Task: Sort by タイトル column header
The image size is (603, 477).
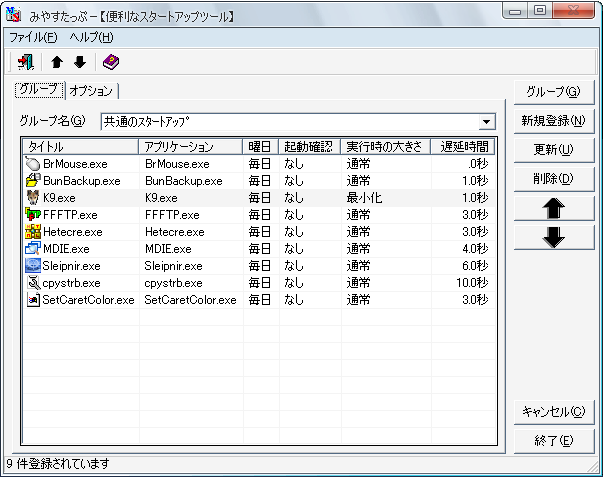Action: click(80, 147)
